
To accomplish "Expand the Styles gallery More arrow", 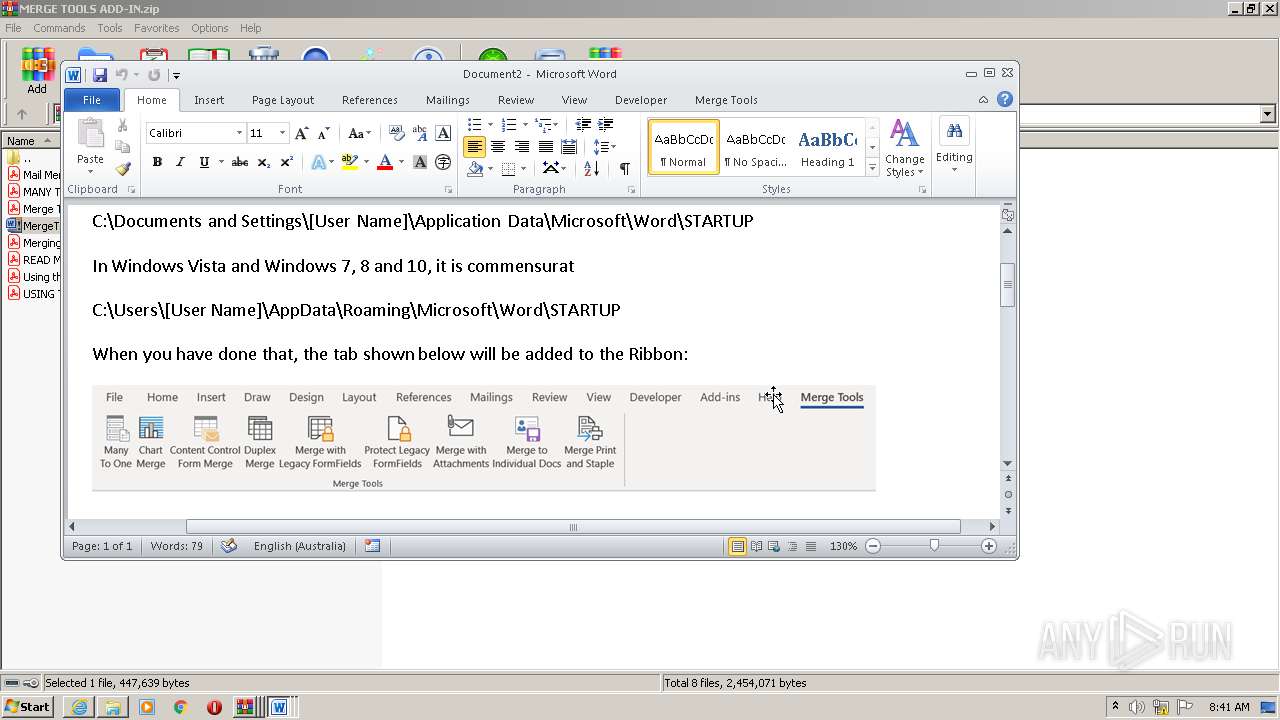I will click(873, 169).
